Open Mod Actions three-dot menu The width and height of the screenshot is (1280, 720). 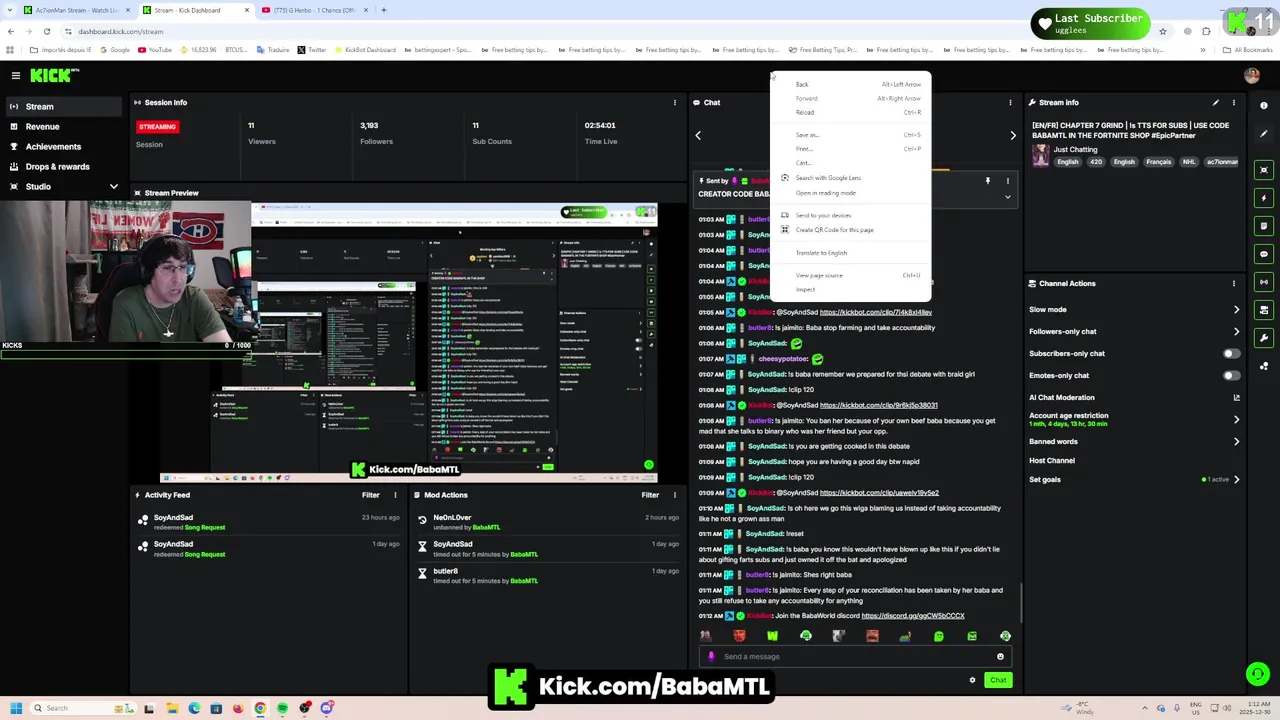coord(674,495)
